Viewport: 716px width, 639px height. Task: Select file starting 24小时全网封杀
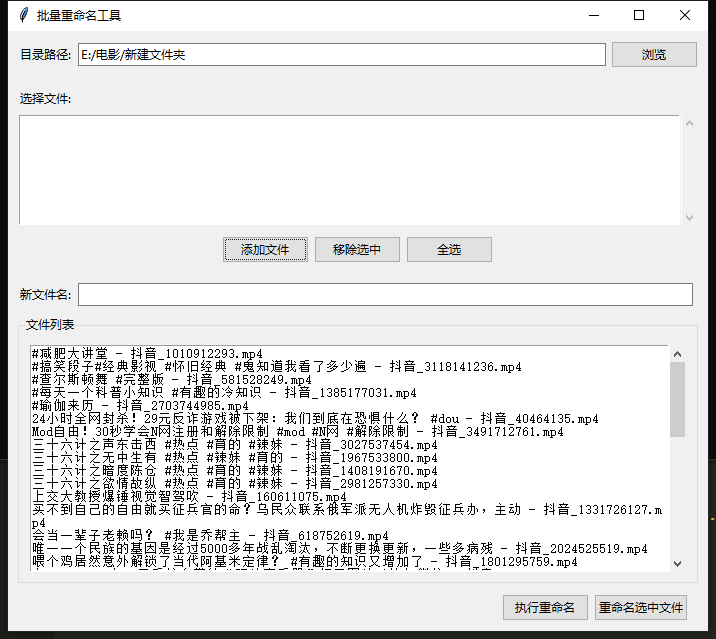(315, 419)
